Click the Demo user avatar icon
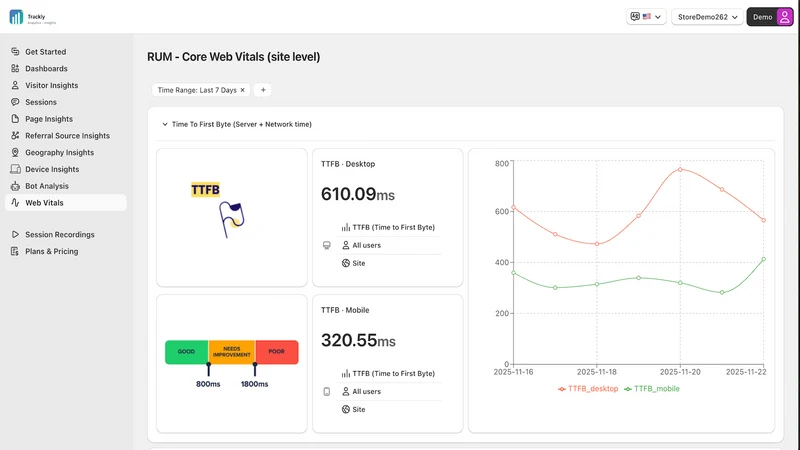The height and width of the screenshot is (450, 800). [x=785, y=17]
